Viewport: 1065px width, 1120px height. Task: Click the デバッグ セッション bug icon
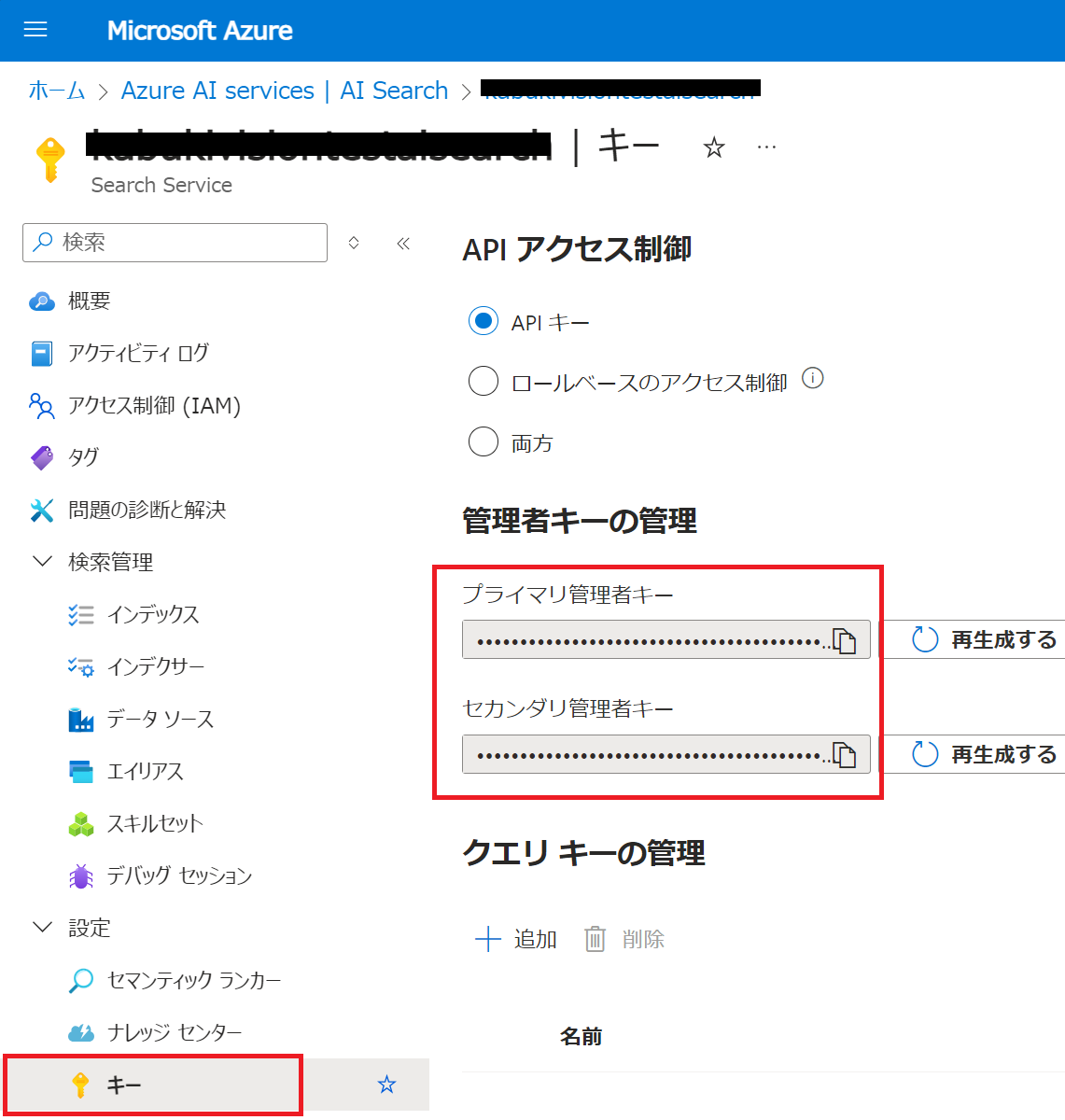tap(81, 875)
